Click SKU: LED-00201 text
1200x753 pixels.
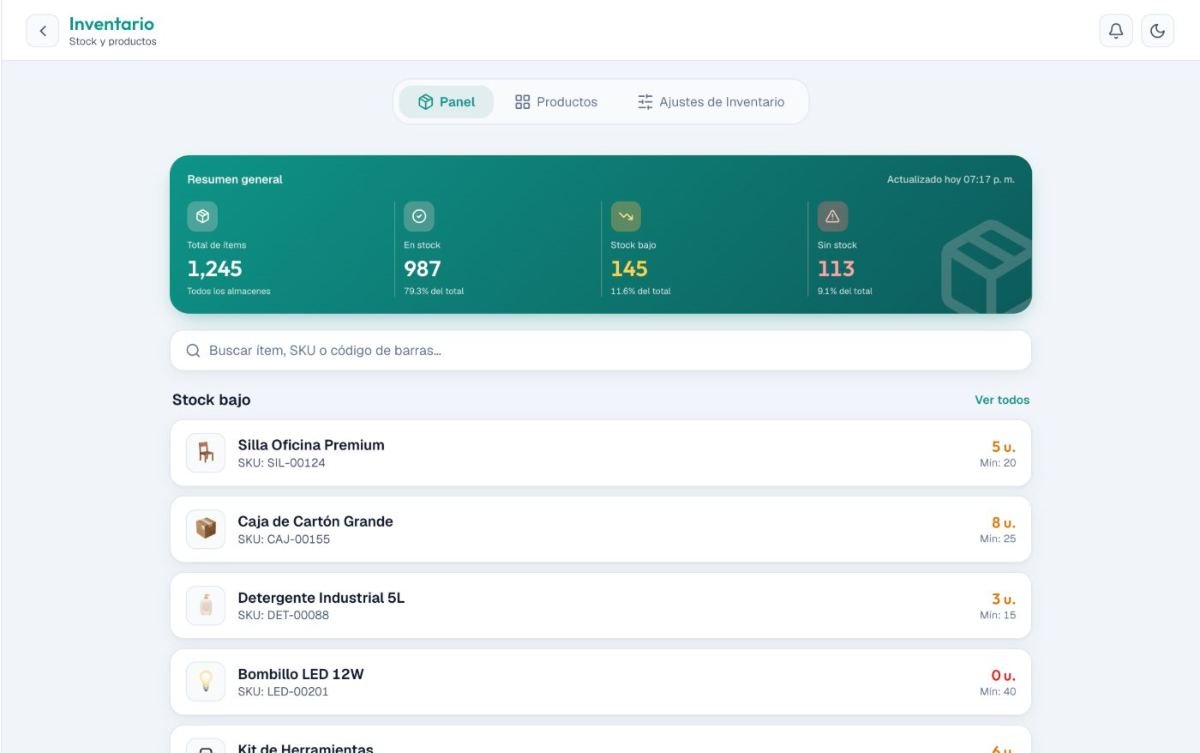coord(283,691)
